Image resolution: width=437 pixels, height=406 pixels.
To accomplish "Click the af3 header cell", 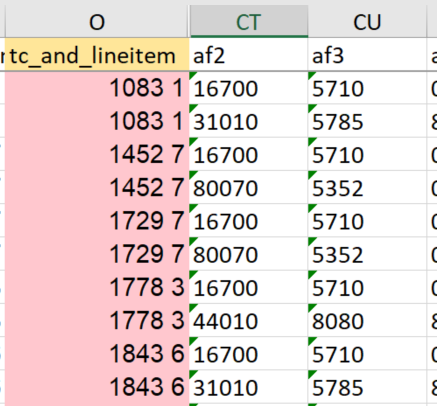I will [x=367, y=55].
